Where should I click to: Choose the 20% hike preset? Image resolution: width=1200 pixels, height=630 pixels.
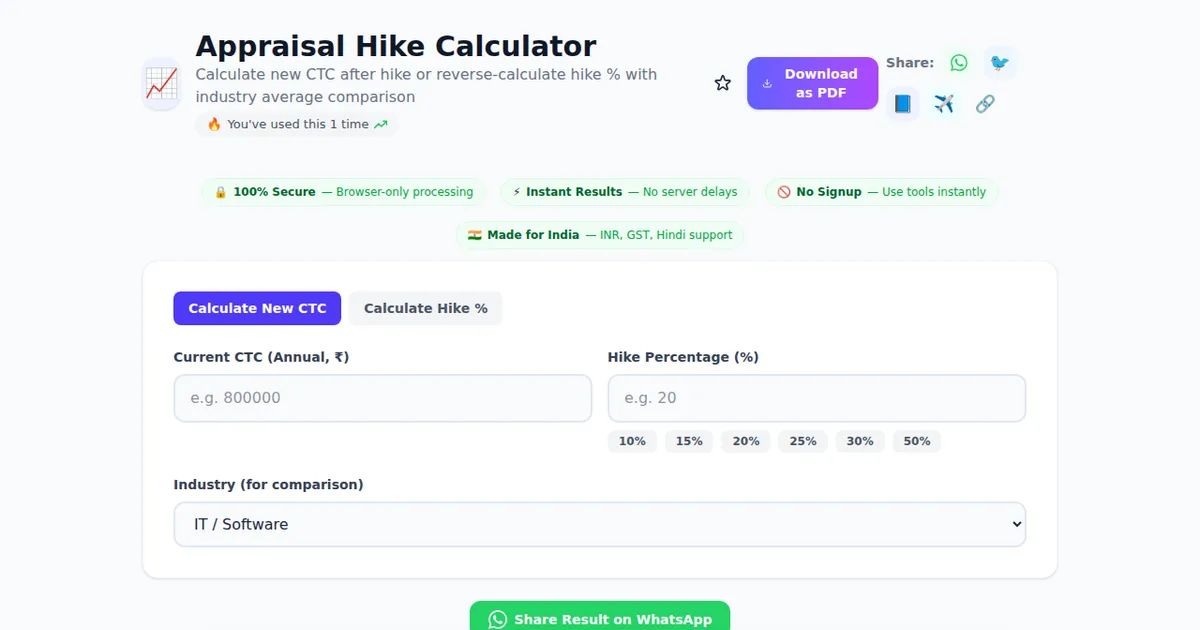click(x=746, y=441)
